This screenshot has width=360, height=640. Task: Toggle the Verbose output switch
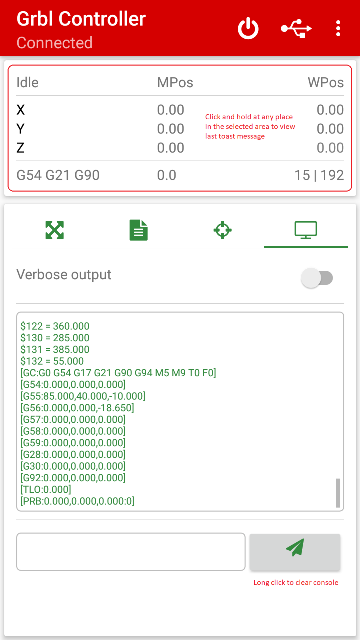[x=317, y=278]
